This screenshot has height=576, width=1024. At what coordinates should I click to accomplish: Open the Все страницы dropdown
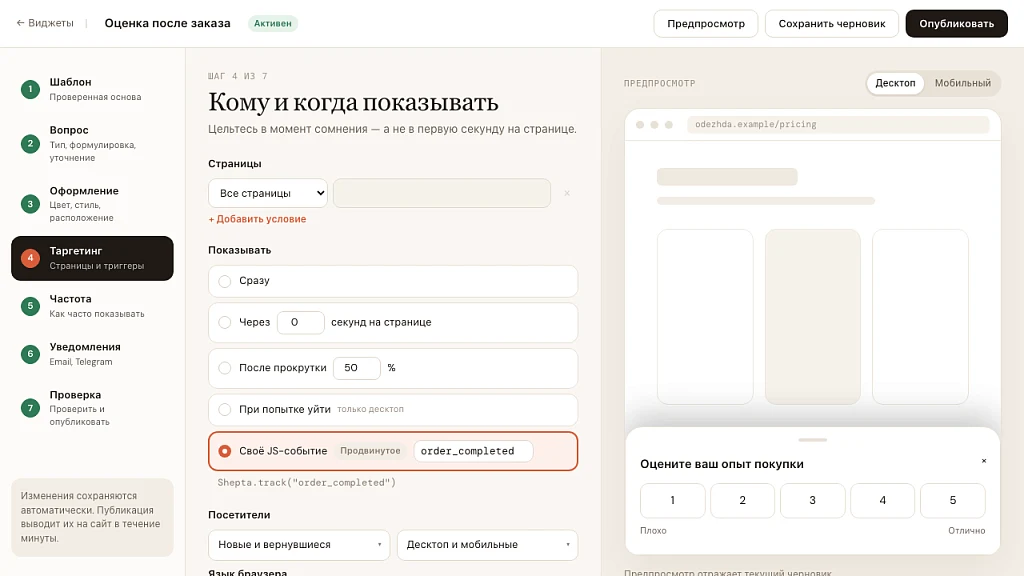point(268,193)
